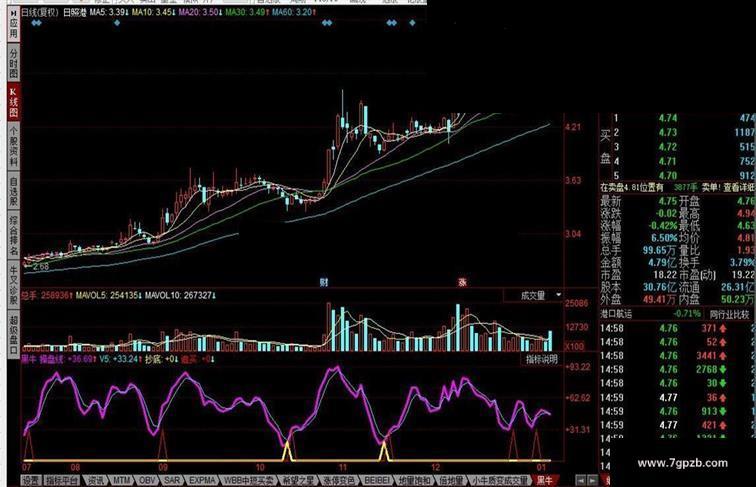Screen dimensions: 756x487
Task: Click the MAVOL10: 267327 volume label
Action: pos(180,295)
